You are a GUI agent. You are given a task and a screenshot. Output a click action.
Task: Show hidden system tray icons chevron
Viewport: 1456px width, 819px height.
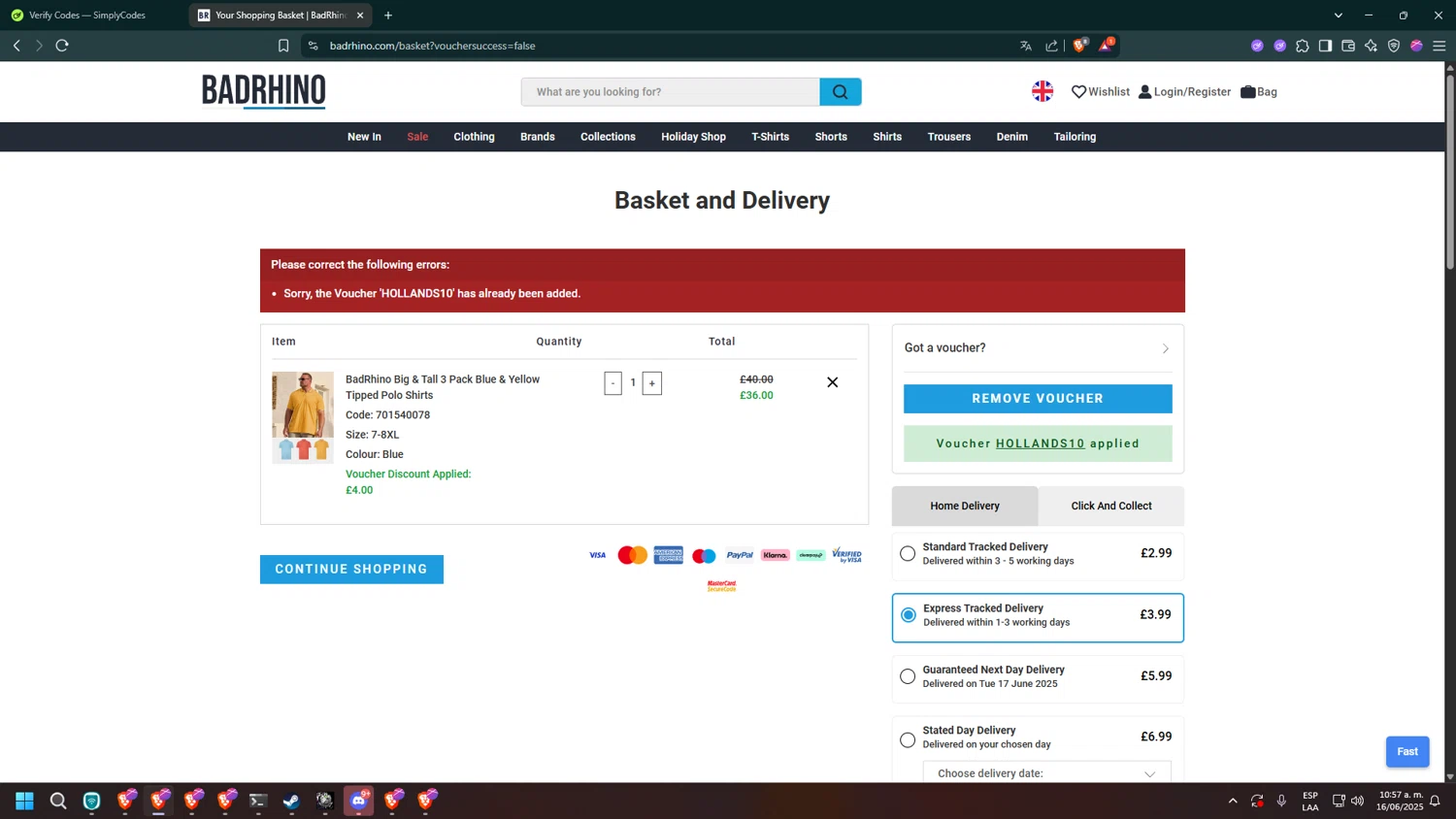coord(1233,801)
